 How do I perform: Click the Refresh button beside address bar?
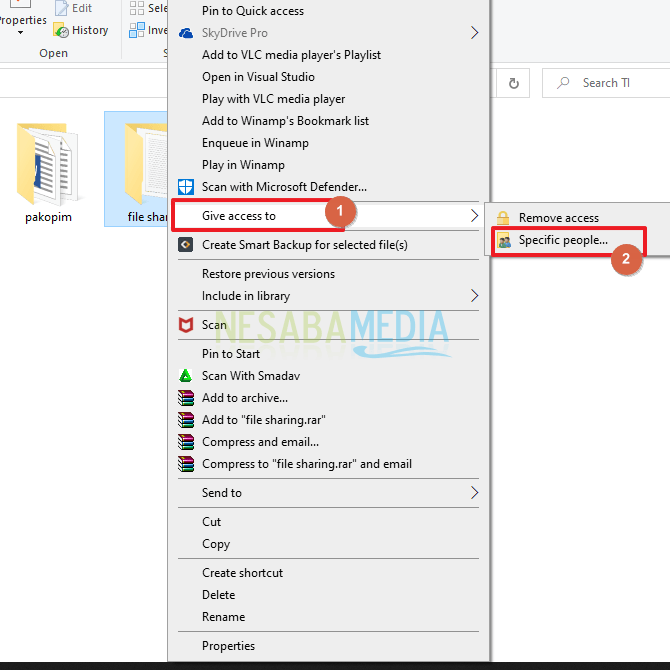[x=514, y=83]
